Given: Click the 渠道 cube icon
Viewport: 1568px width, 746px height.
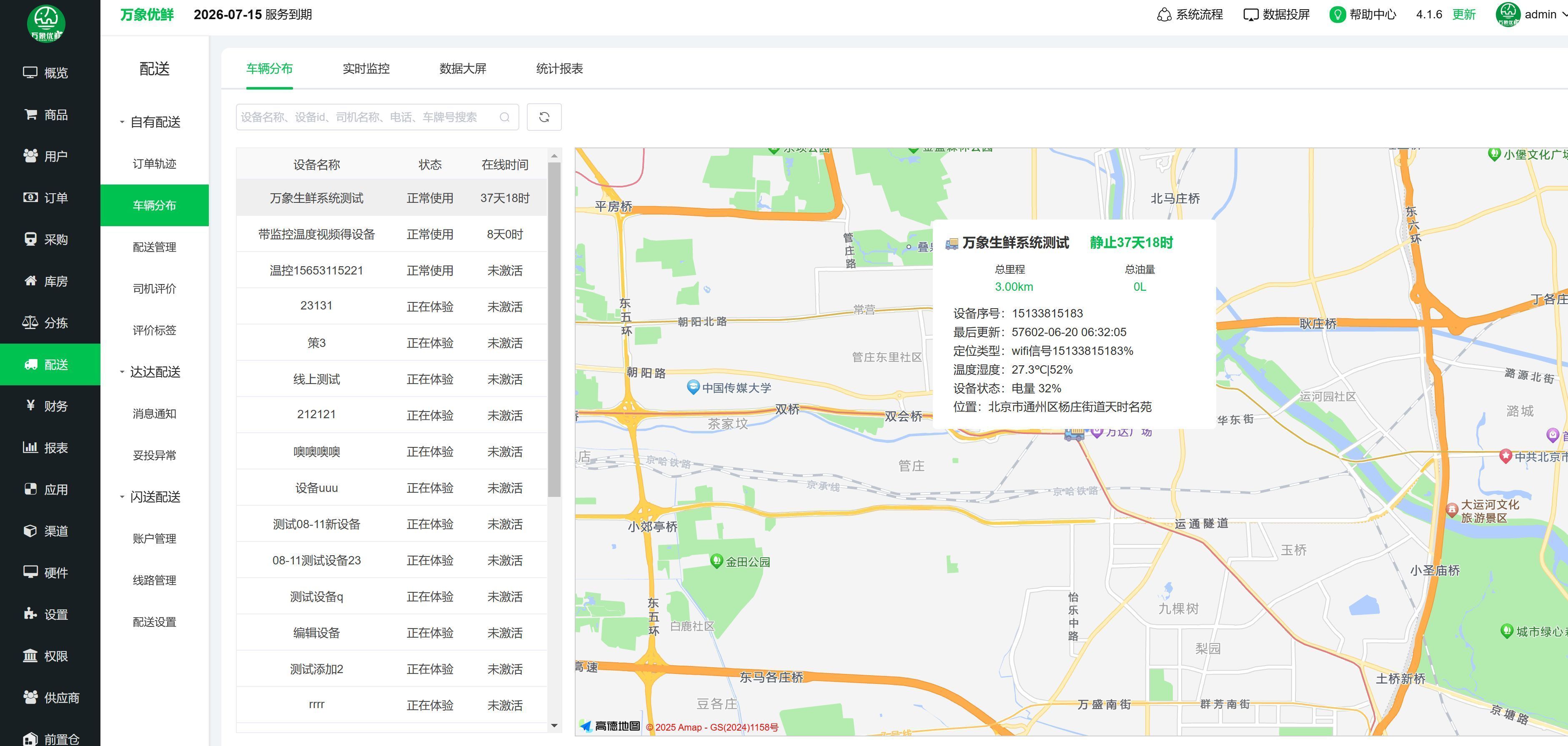Looking at the screenshot, I should click(x=30, y=531).
